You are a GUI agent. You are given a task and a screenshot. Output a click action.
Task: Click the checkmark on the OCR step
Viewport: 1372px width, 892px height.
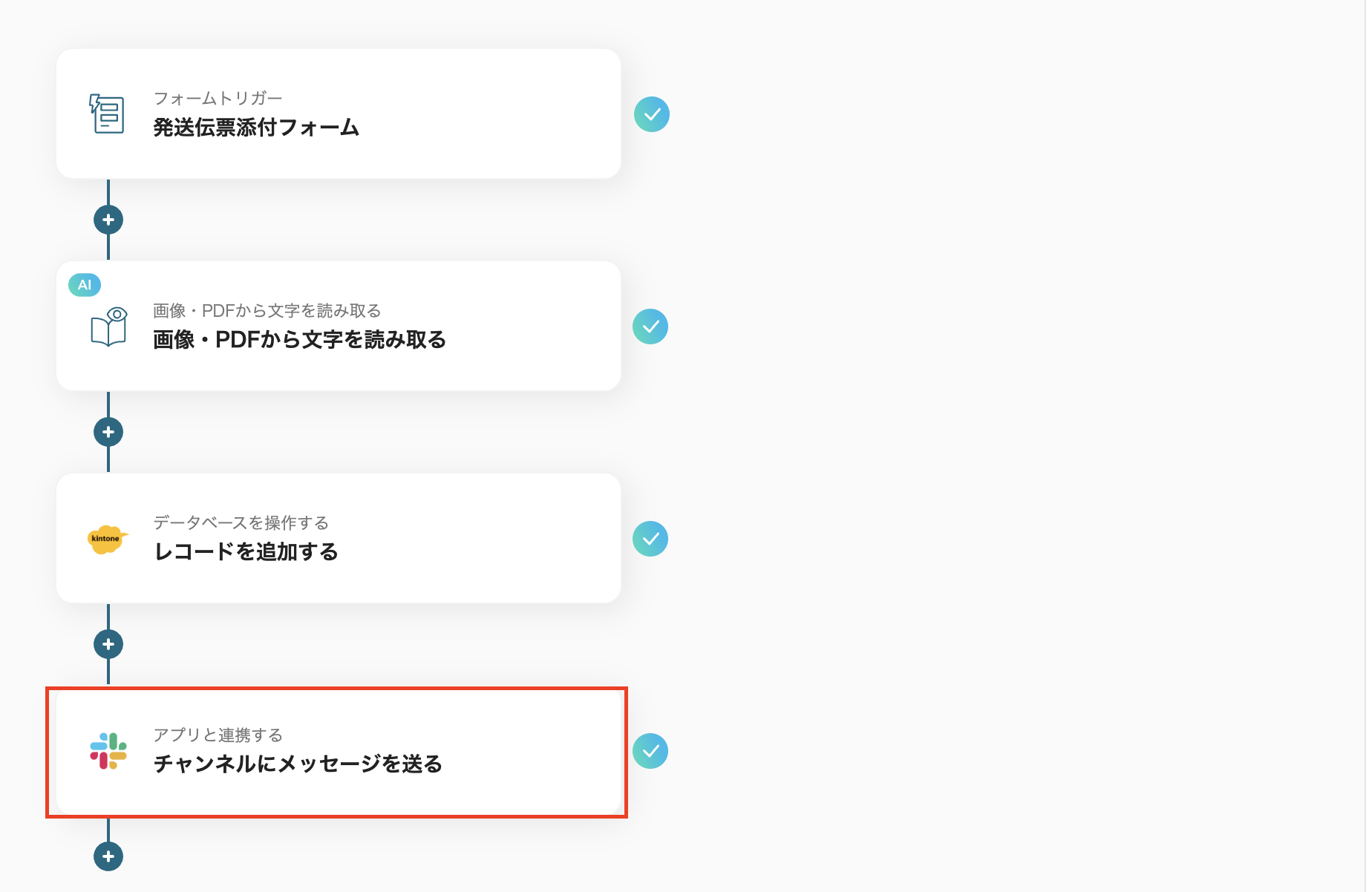click(650, 326)
